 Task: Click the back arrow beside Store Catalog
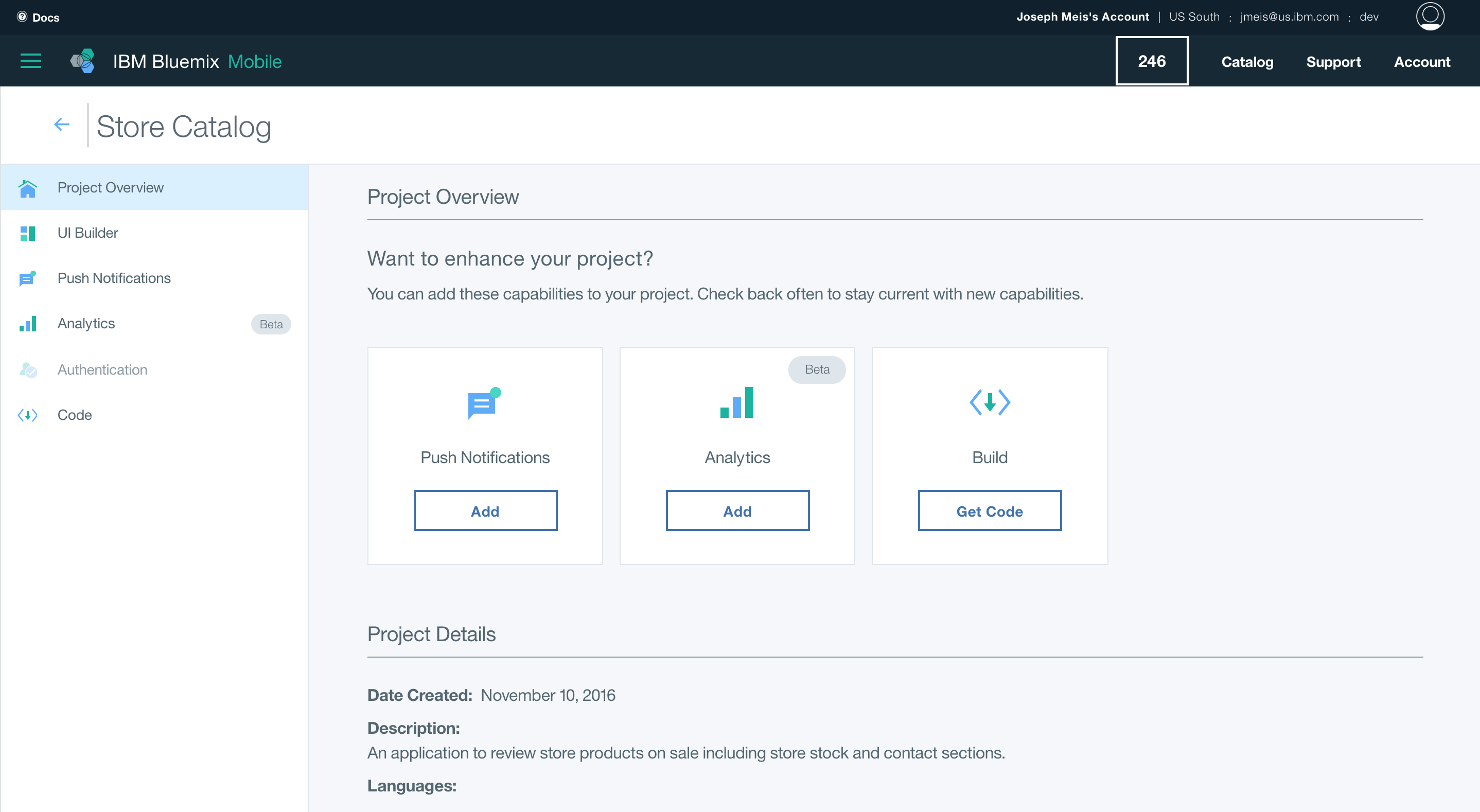coord(61,124)
